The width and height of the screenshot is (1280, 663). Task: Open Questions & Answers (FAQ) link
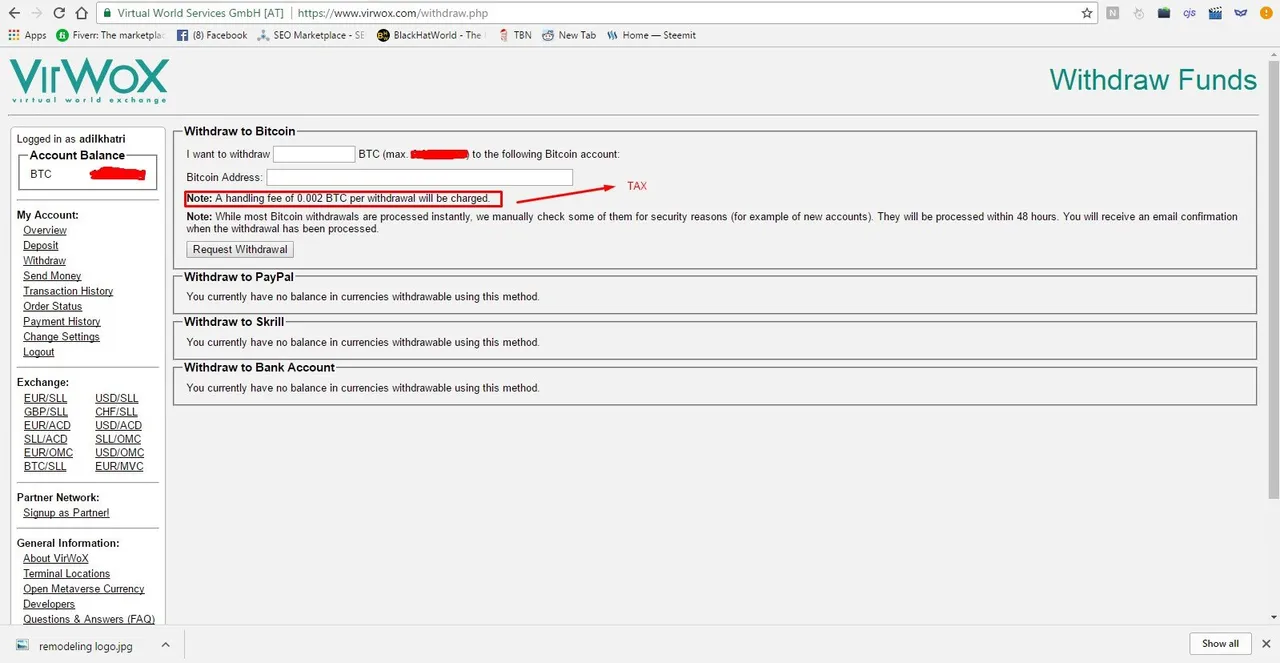point(89,619)
